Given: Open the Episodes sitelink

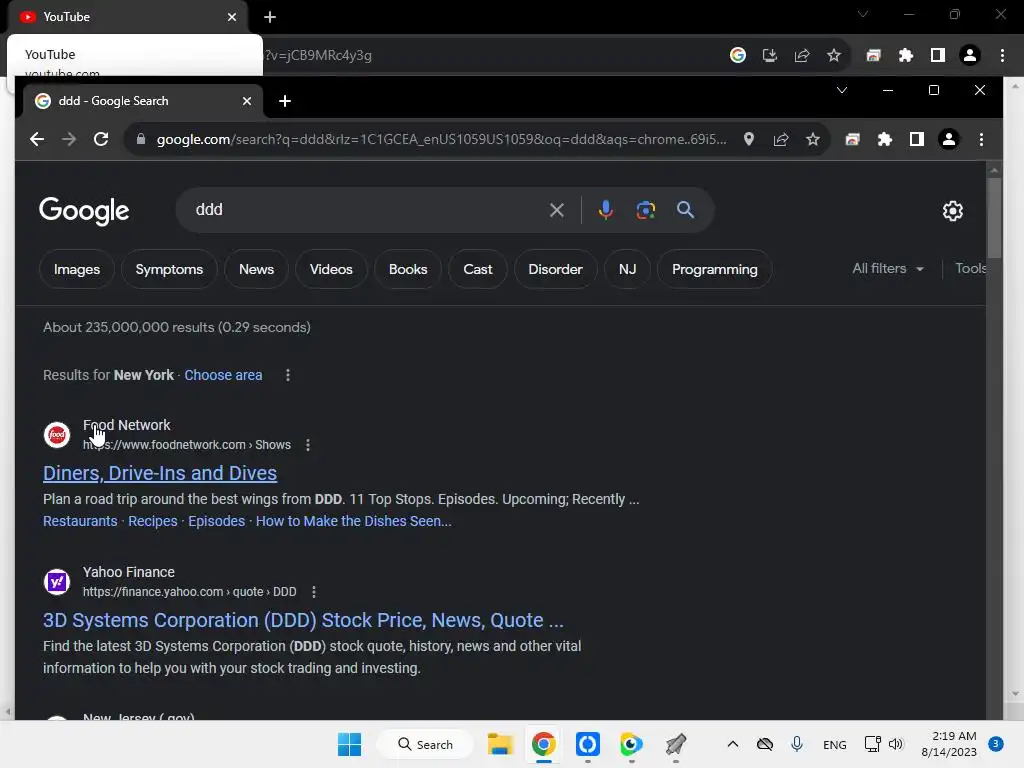Looking at the screenshot, I should click(216, 521).
